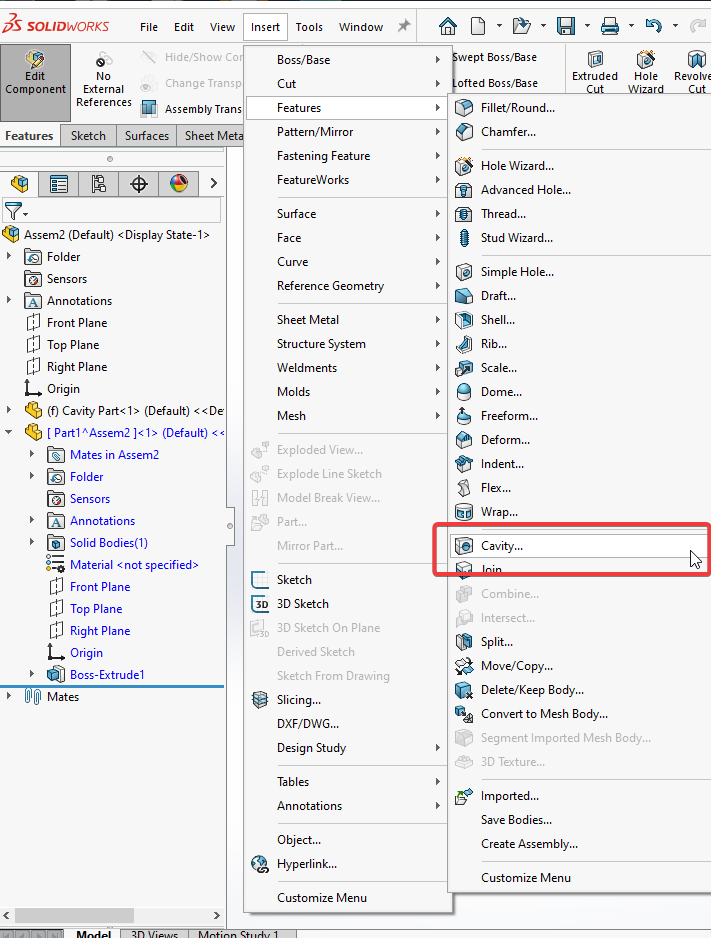The width and height of the screenshot is (711, 938).
Task: Open the DimXpertManager crosshair tab
Action: (x=139, y=184)
